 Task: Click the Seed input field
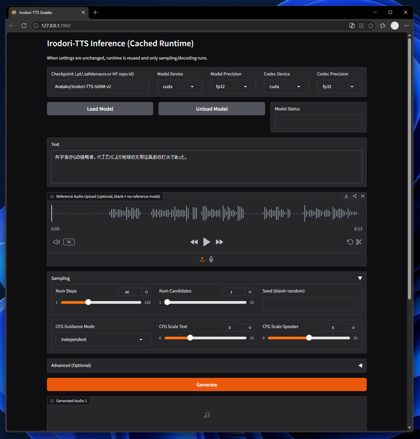pyautogui.click(x=310, y=304)
